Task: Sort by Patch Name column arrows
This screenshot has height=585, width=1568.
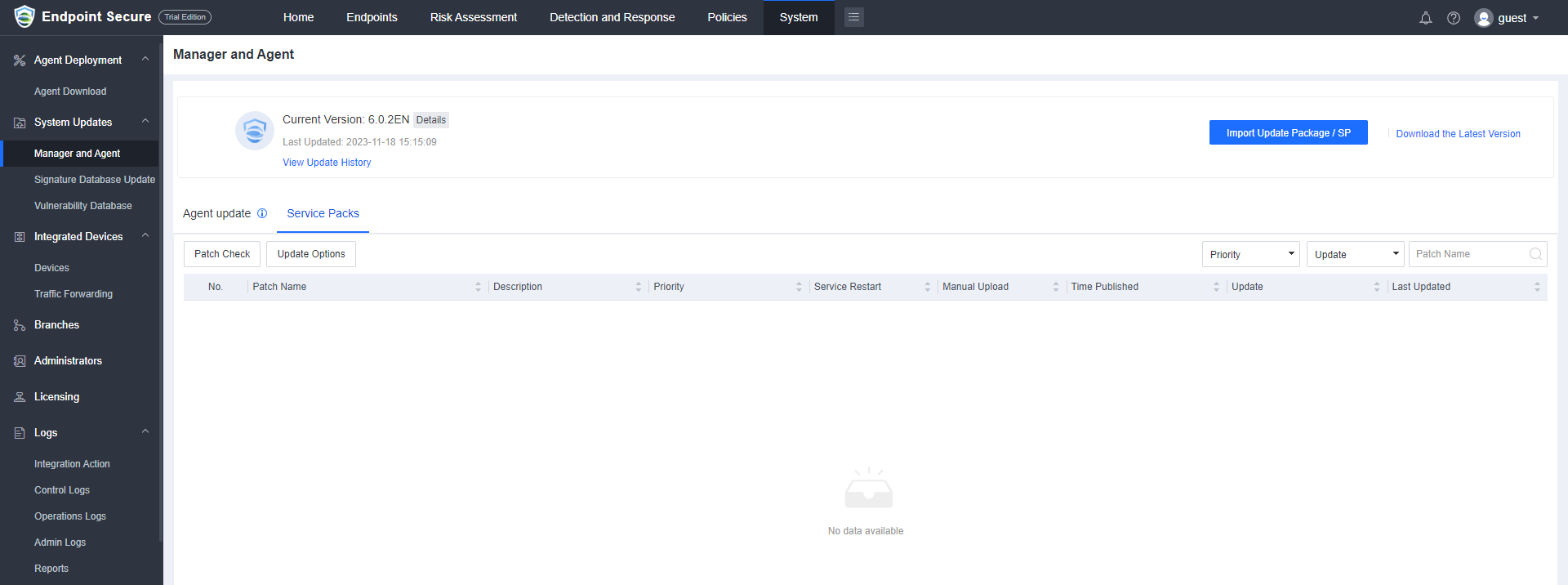Action: (x=479, y=287)
